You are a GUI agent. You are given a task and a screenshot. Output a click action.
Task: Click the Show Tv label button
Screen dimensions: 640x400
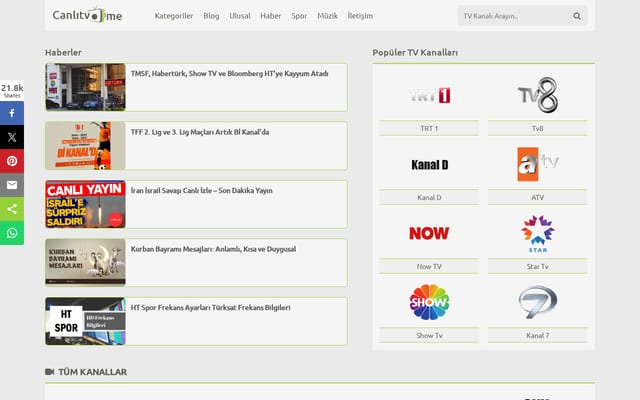(x=429, y=335)
